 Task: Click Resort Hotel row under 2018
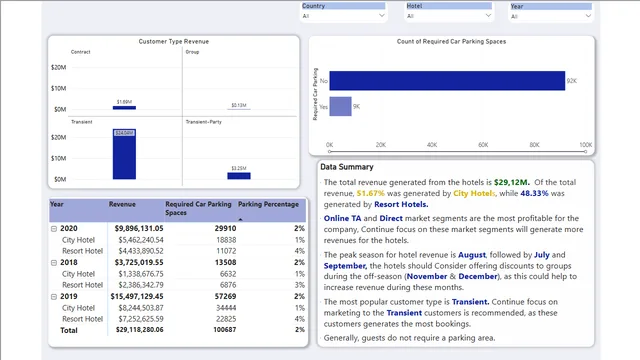pyautogui.click(x=82, y=285)
